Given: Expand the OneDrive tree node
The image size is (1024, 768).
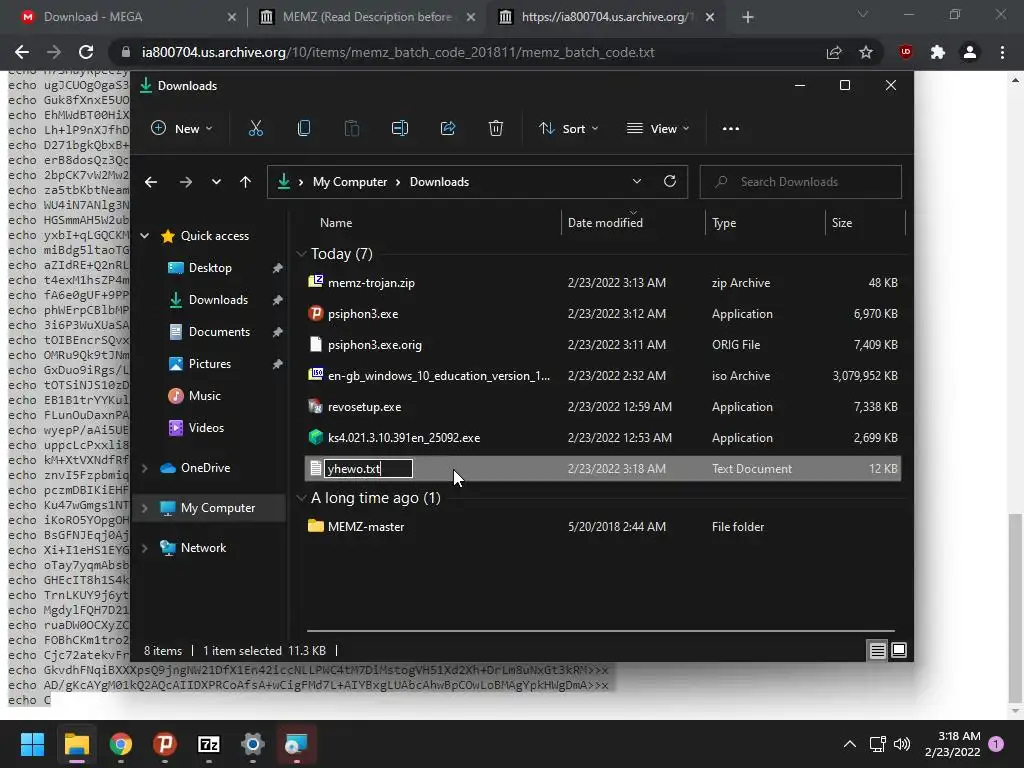Looking at the screenshot, I should 145,468.
